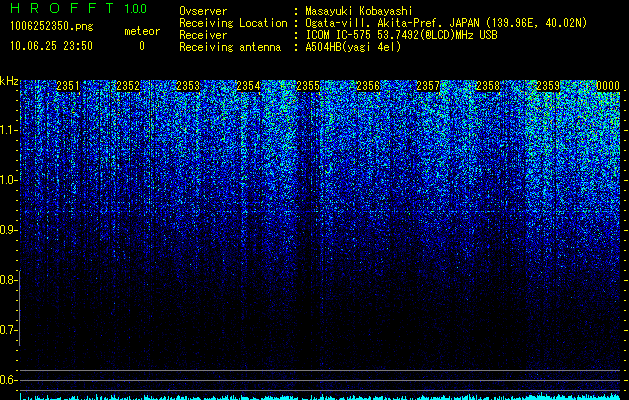Click the 2351 time marker label
Viewport: 629px width, 400px height.
68,86
